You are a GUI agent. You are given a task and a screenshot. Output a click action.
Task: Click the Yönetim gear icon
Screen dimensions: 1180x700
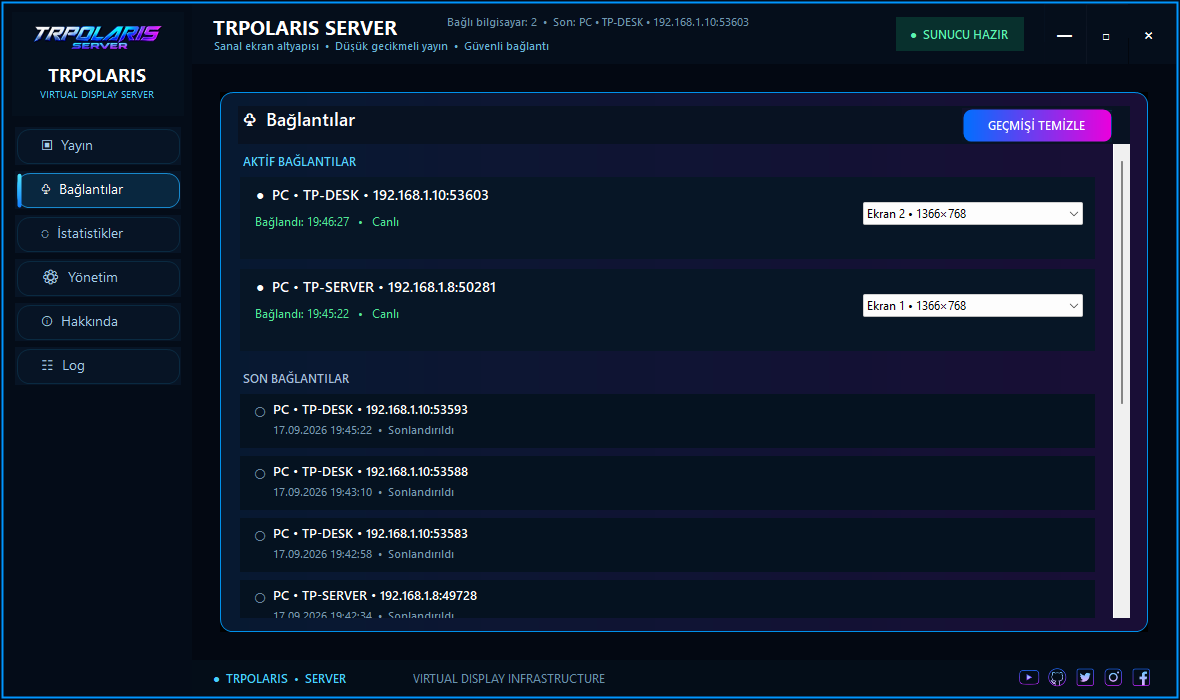[50, 277]
